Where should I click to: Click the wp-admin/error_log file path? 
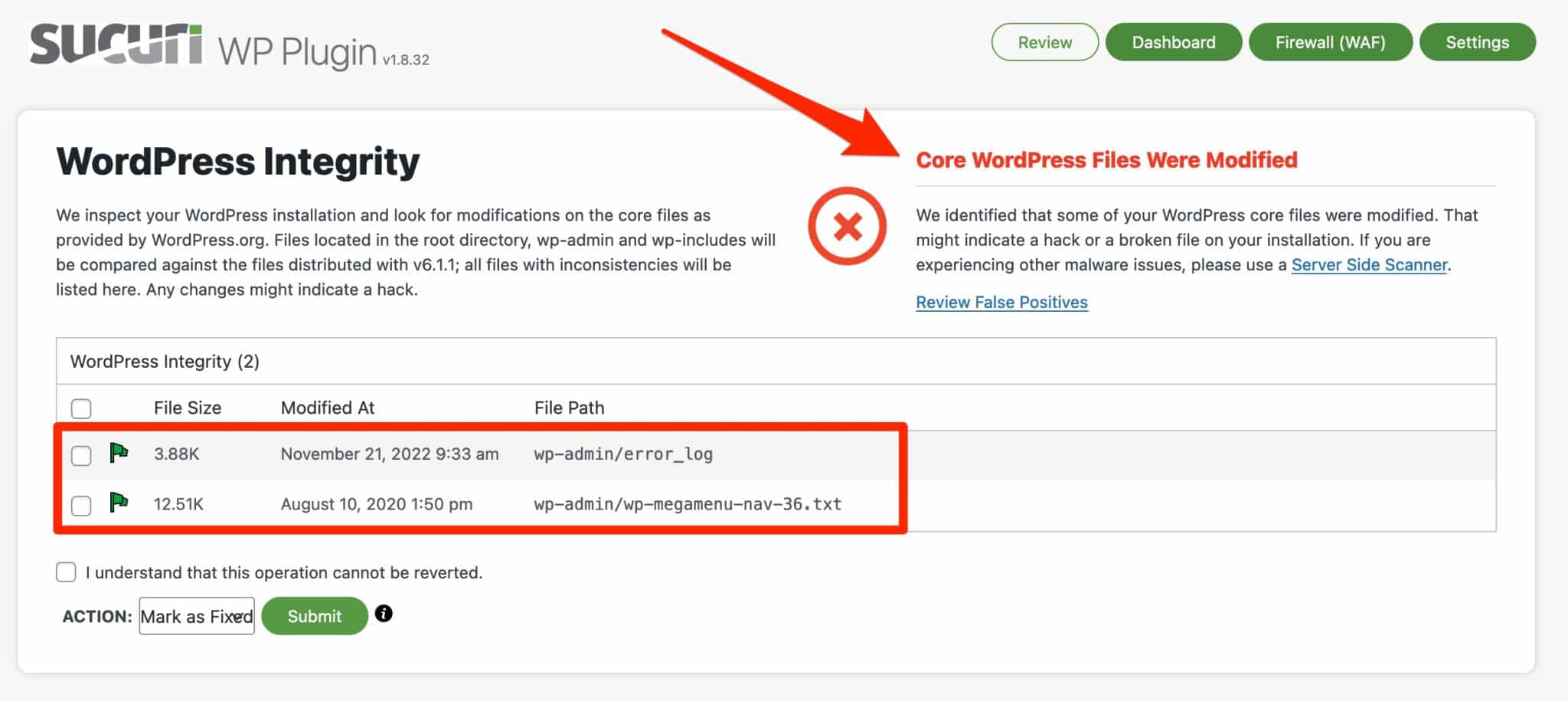click(x=624, y=454)
